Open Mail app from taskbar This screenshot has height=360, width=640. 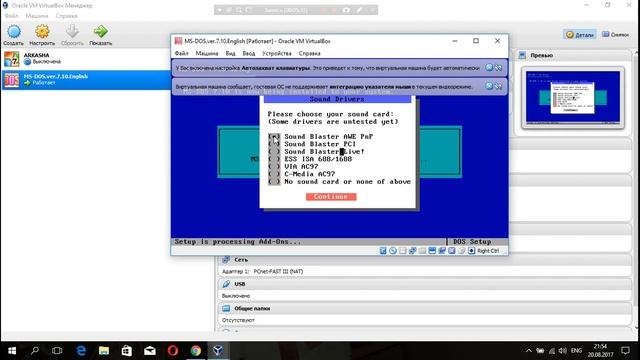[x=150, y=351]
